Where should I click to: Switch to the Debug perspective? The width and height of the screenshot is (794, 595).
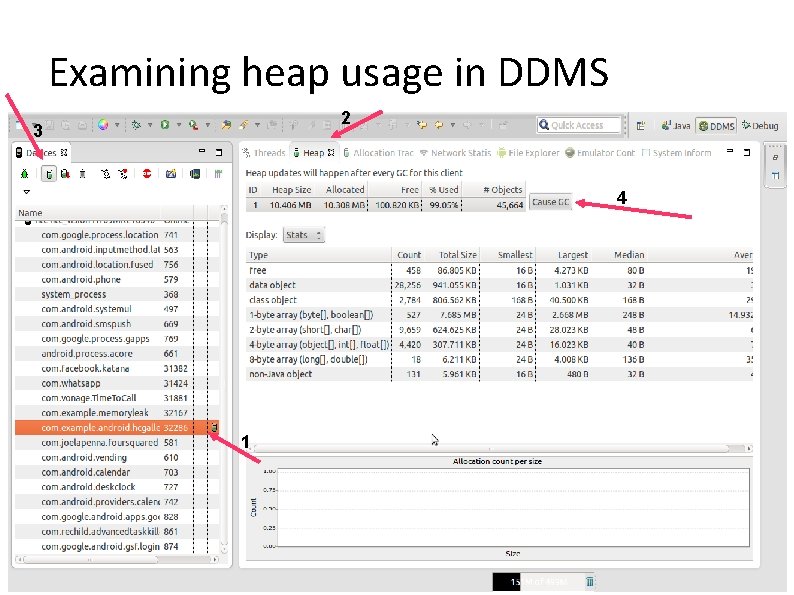coord(760,126)
